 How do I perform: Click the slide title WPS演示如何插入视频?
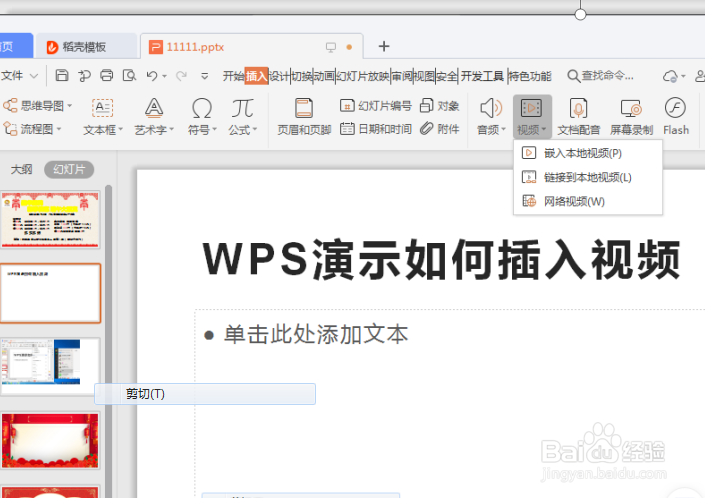click(442, 259)
